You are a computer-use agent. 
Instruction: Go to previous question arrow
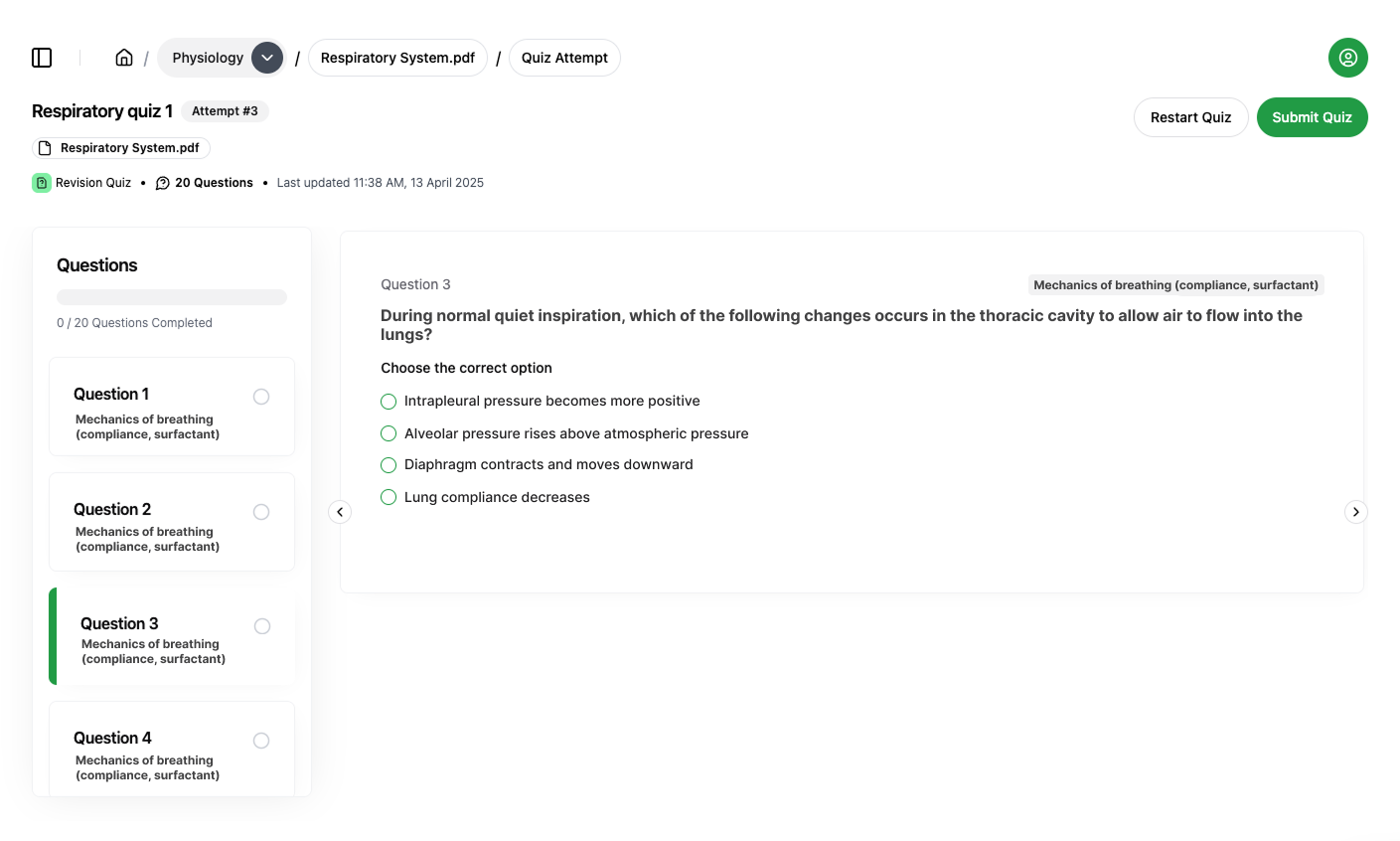340,512
